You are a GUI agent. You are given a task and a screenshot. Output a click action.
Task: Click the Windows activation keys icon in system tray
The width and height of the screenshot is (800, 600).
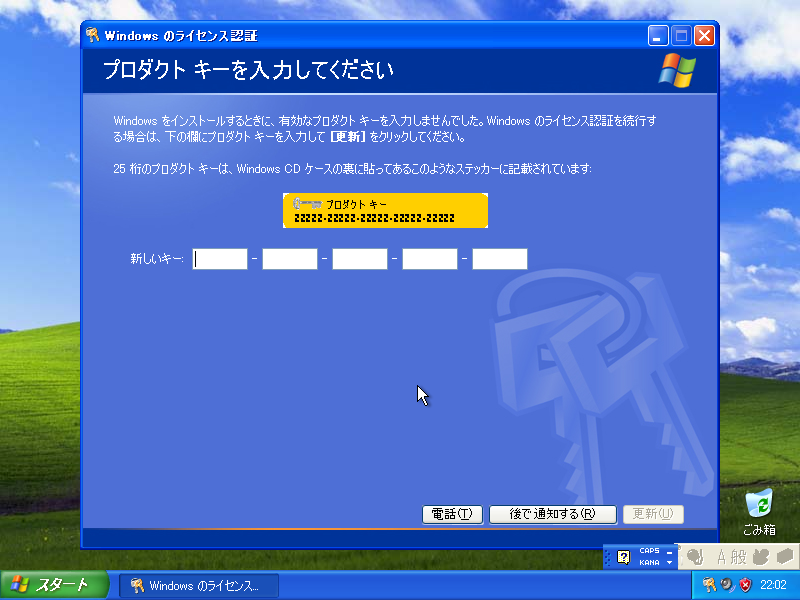[709, 584]
